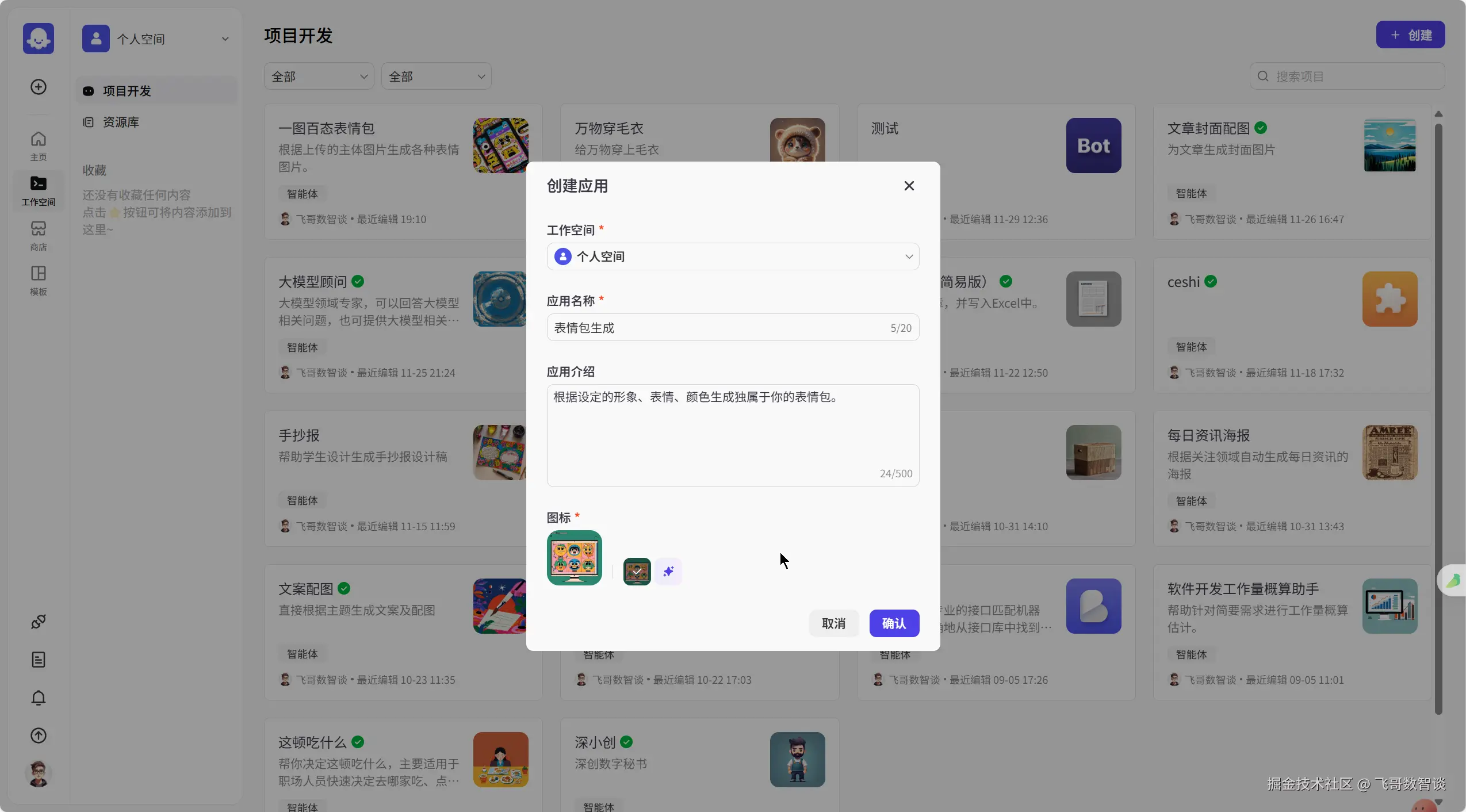Close the Create App dialog
This screenshot has width=1466, height=812.
pos(909,186)
